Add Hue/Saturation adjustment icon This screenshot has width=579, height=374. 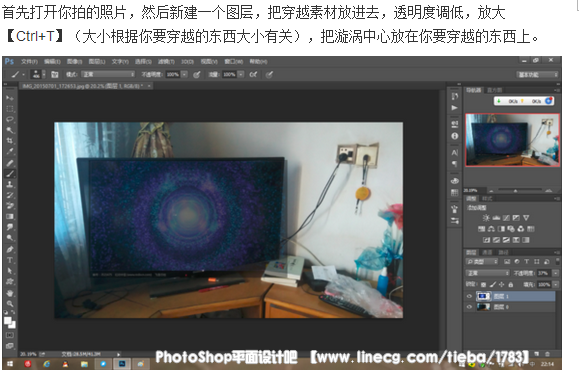tap(482, 229)
